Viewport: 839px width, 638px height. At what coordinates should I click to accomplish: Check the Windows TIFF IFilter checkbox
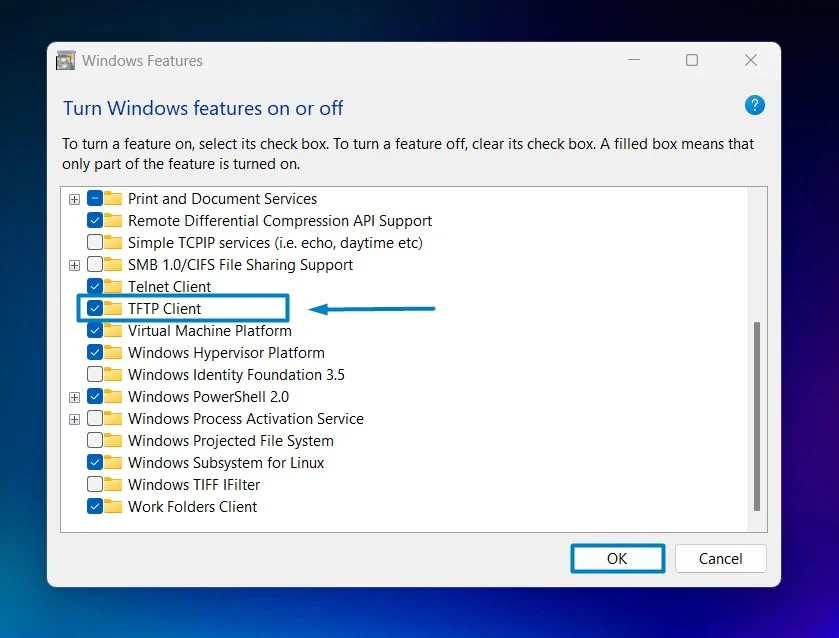(95, 484)
